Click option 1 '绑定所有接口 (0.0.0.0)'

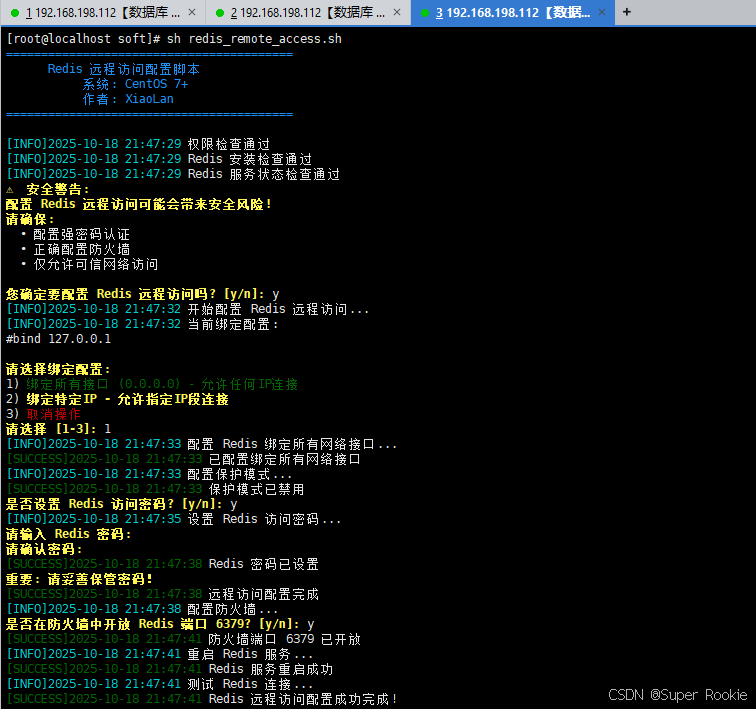(x=104, y=384)
